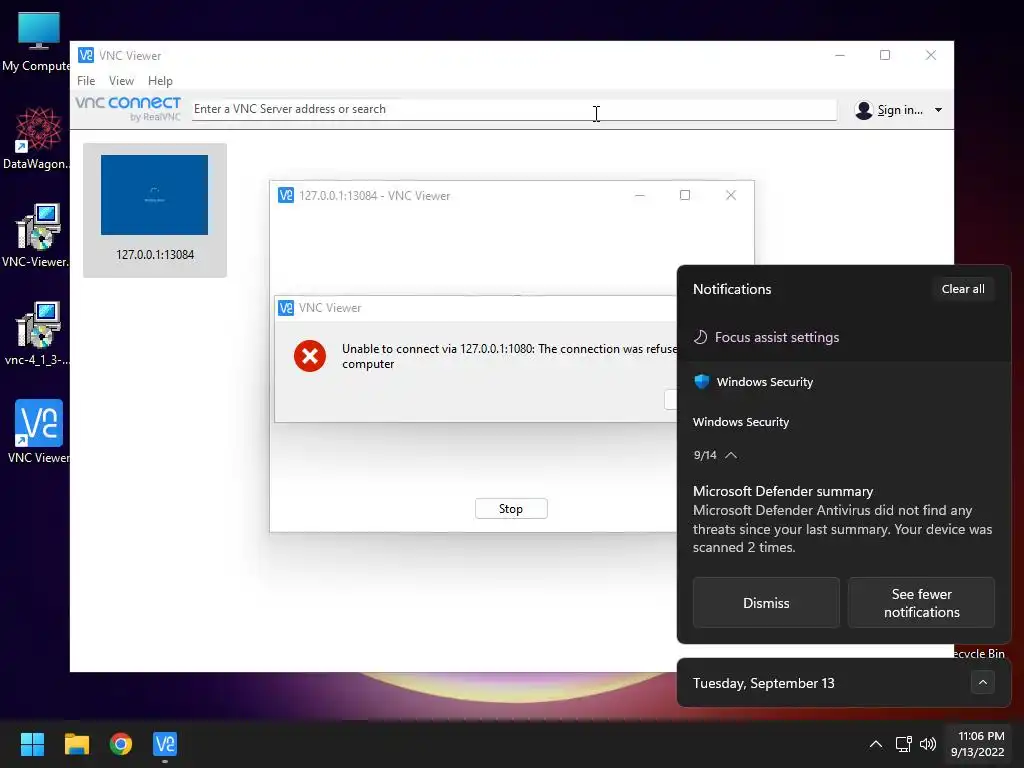
Task: Choose See fewer notifications
Action: tap(921, 603)
